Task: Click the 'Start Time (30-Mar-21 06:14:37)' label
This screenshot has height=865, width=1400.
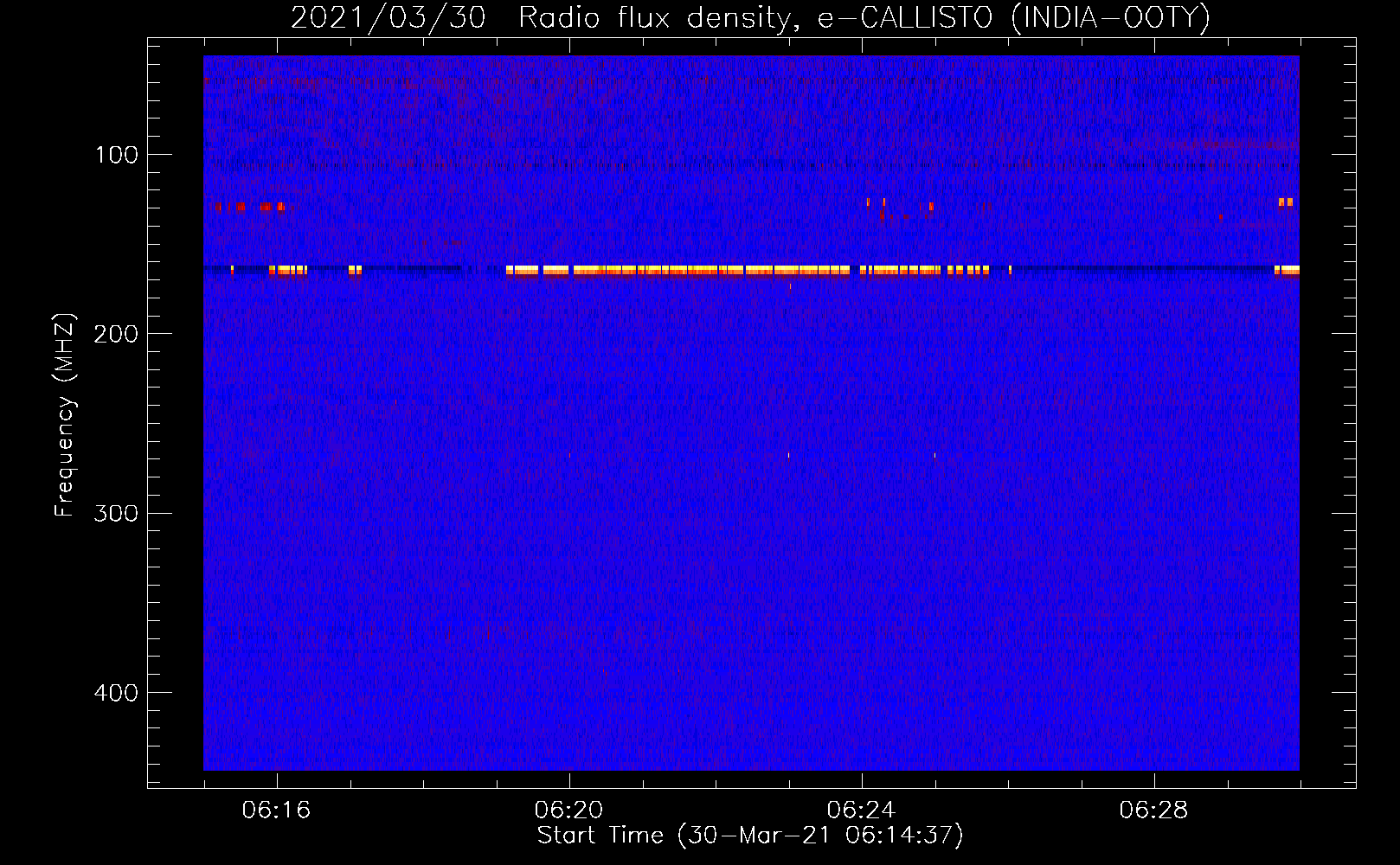Action: click(750, 836)
